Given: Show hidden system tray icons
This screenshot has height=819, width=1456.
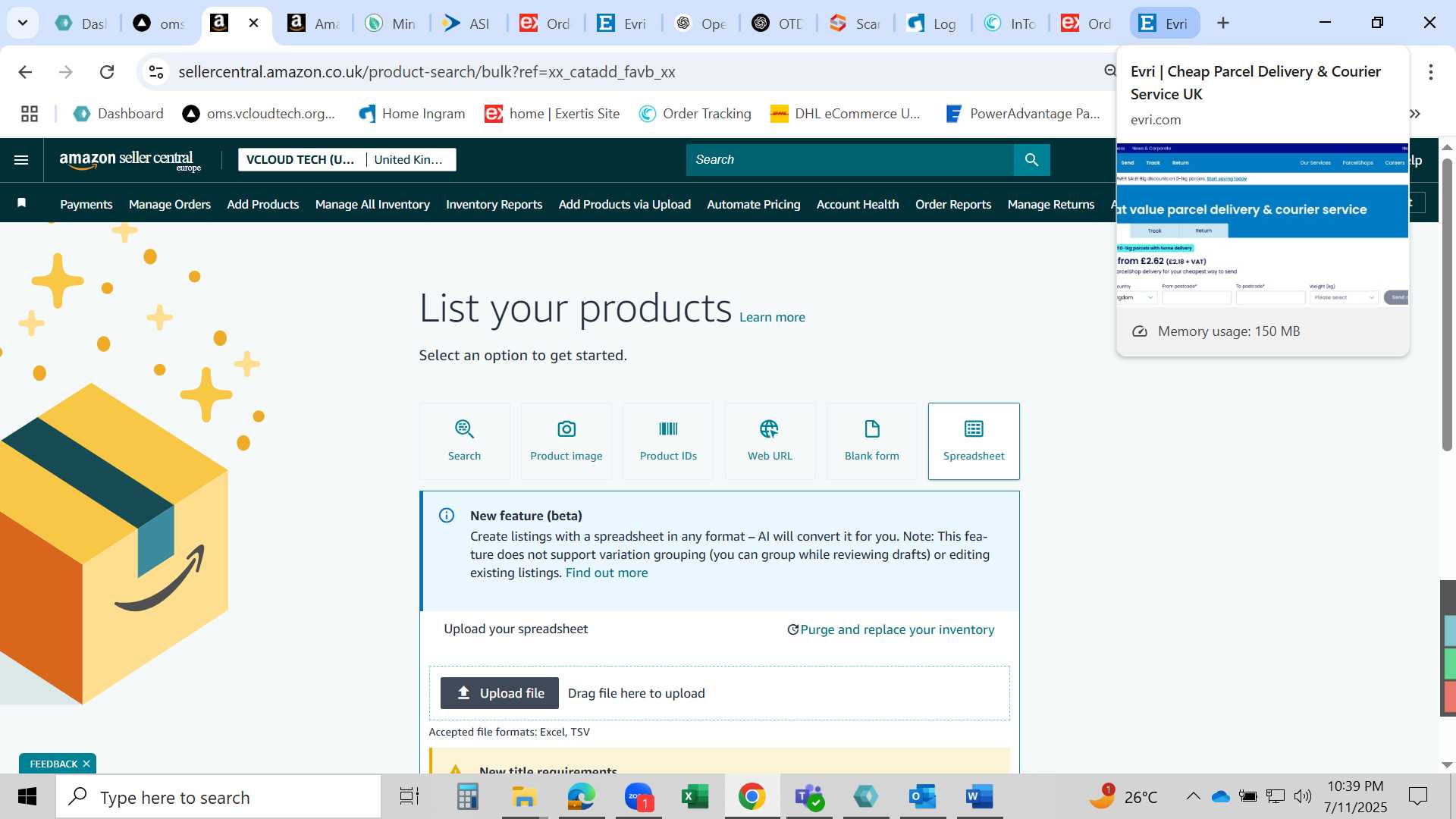Looking at the screenshot, I should [1193, 796].
